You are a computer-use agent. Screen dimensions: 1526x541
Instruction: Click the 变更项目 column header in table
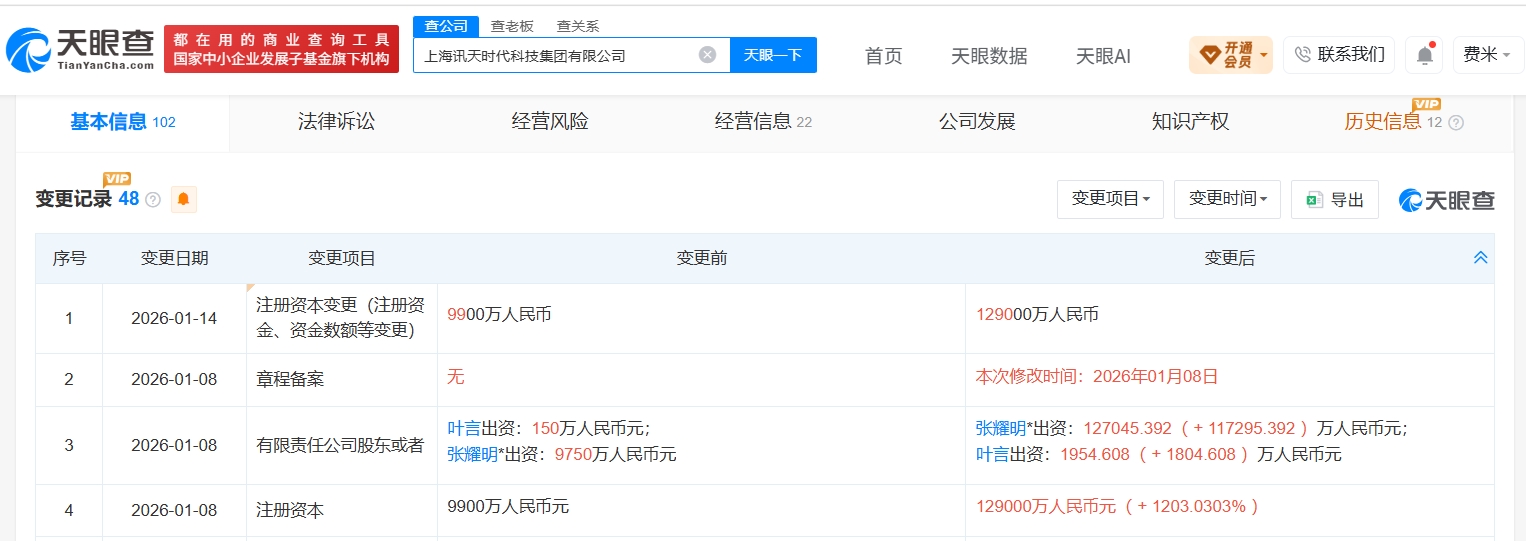342,258
